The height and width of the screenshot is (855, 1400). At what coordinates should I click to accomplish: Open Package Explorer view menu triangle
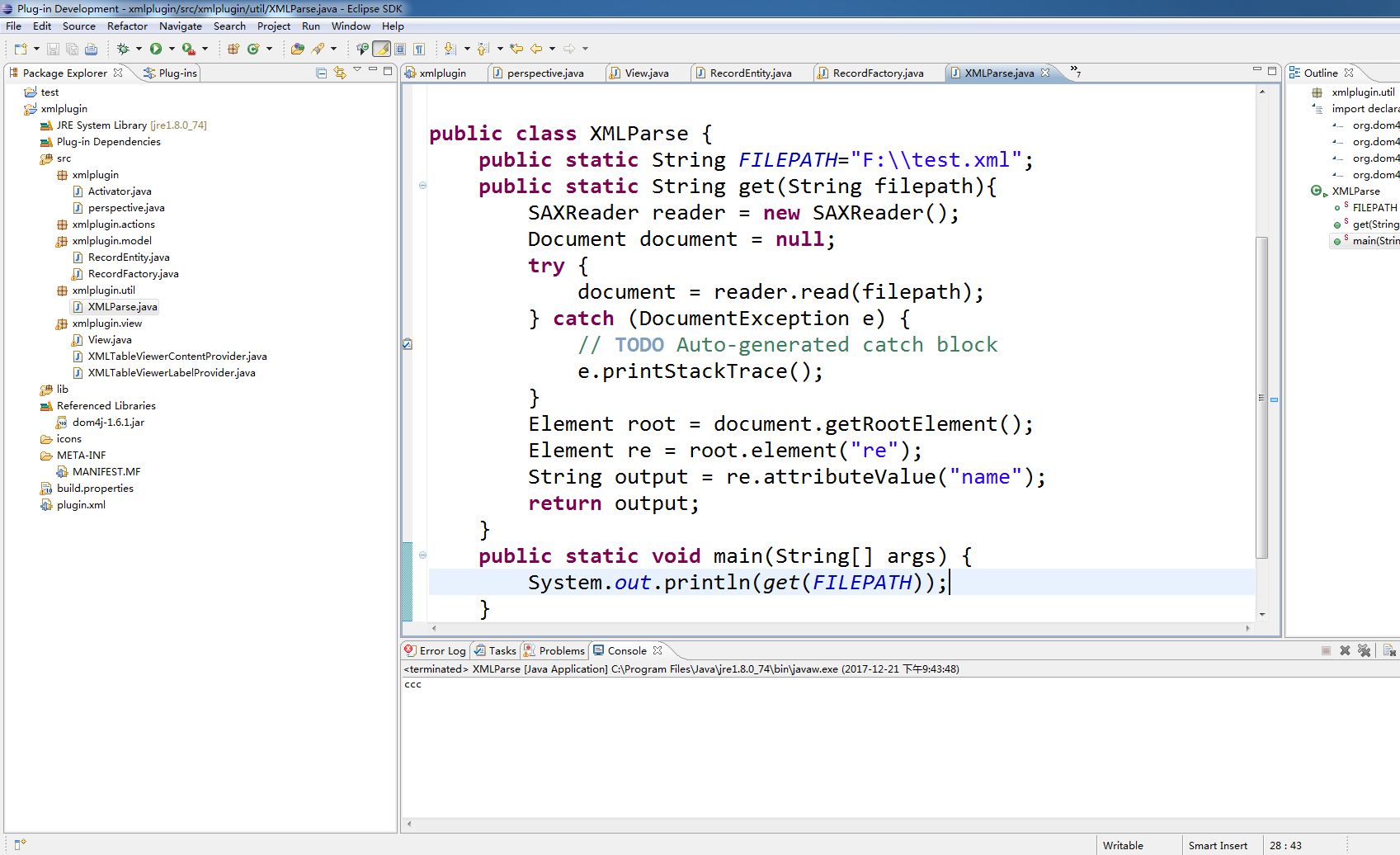point(357,70)
